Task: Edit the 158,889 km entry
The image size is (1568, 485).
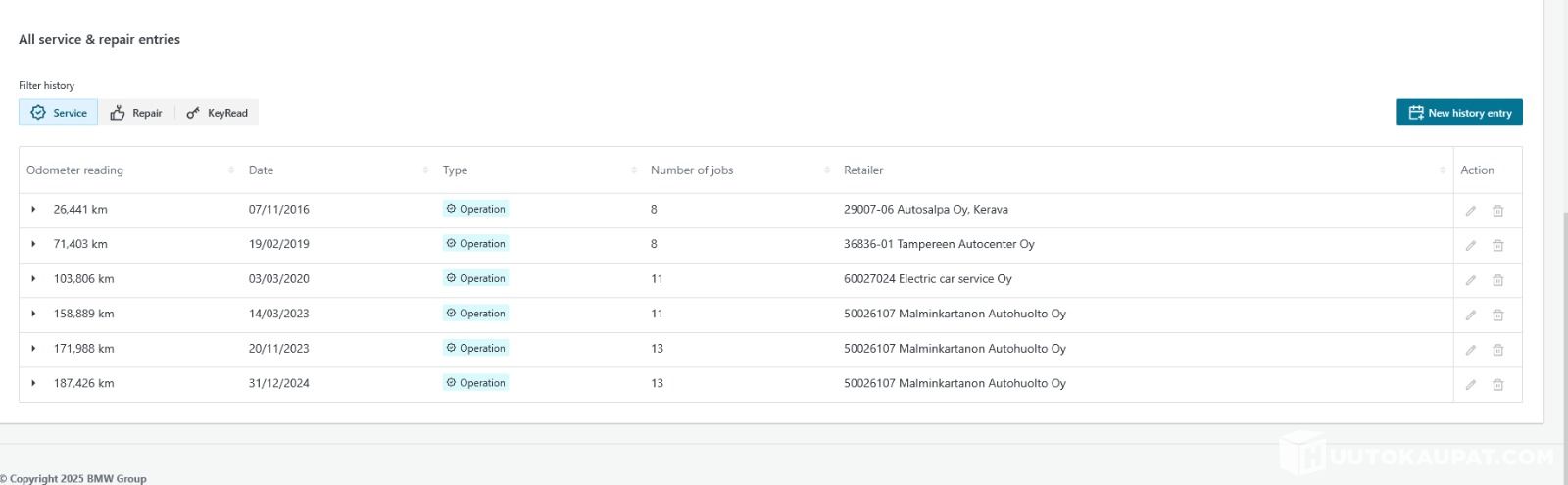Action: tap(1470, 315)
